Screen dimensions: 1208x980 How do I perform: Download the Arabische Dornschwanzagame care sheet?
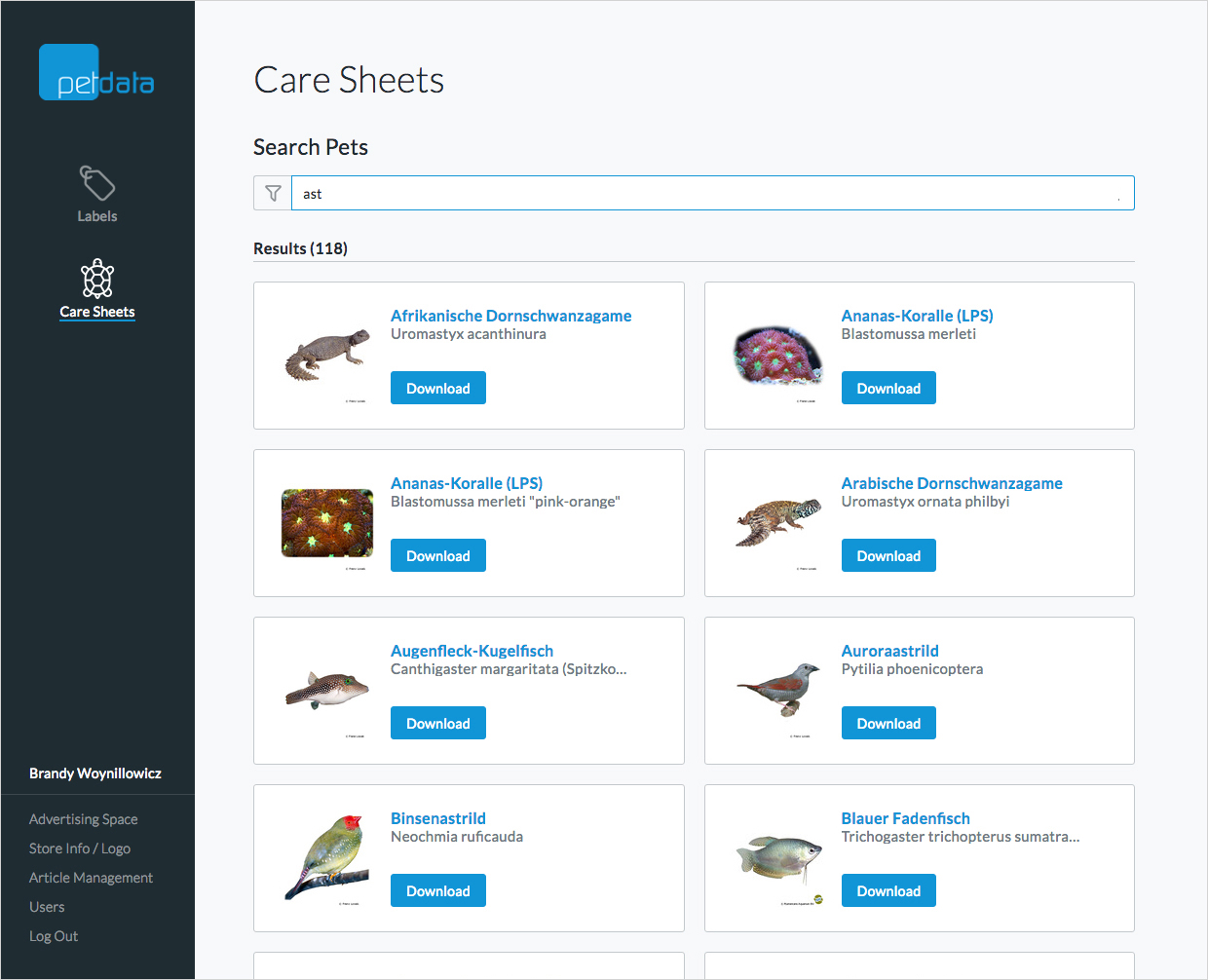(888, 554)
